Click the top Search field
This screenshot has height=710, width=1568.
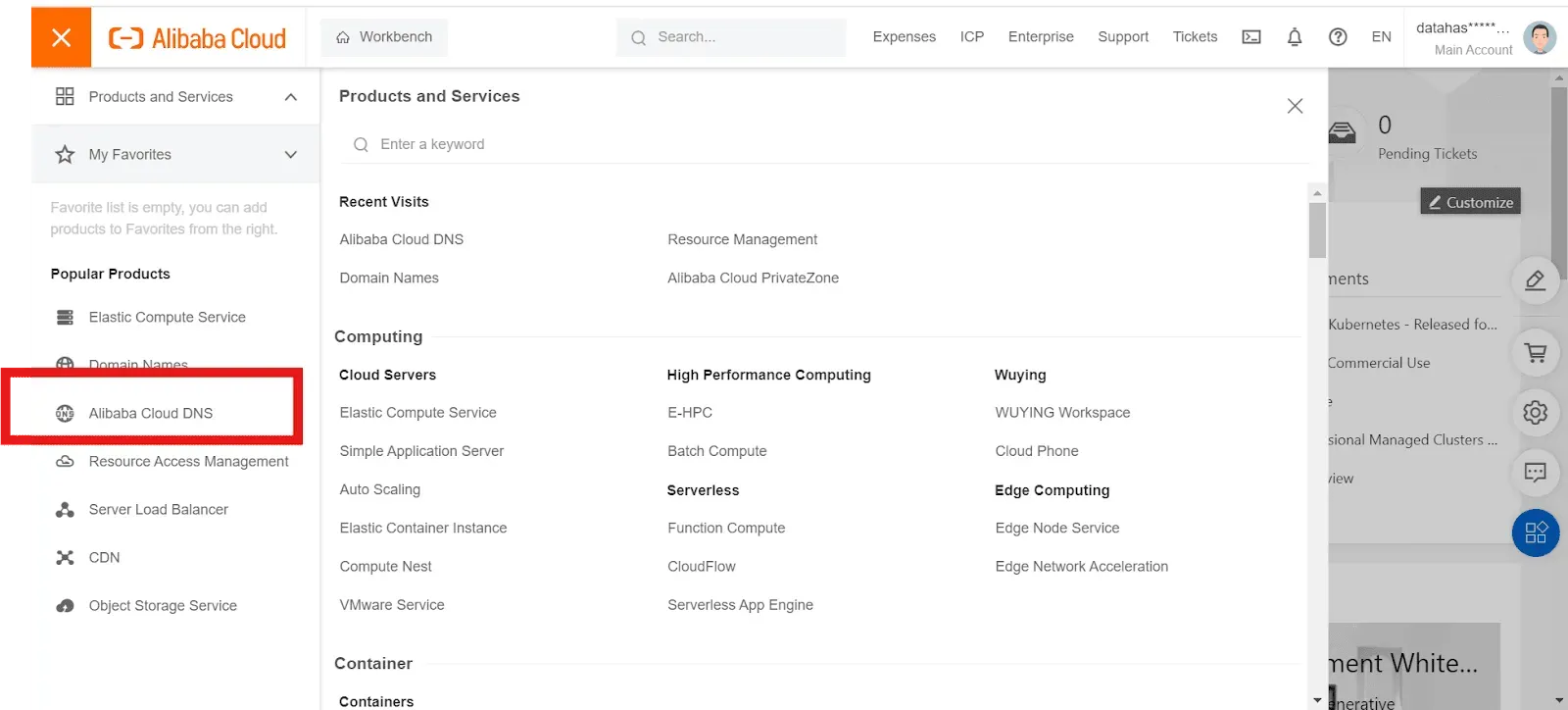point(731,37)
